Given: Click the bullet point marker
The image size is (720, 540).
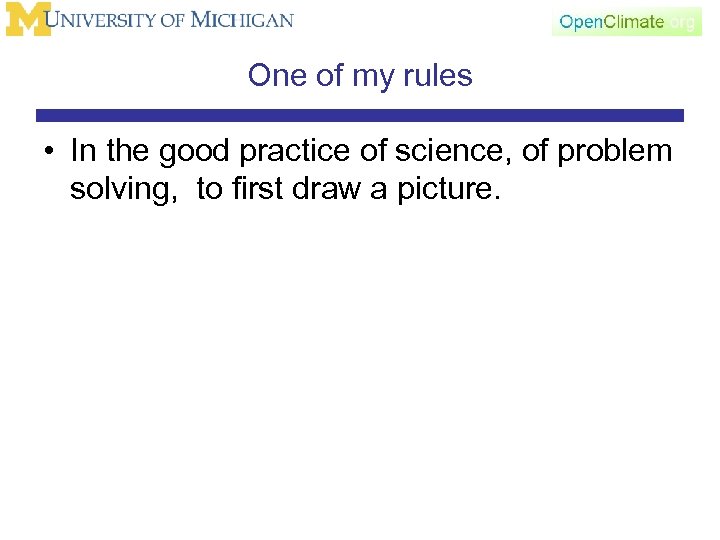Looking at the screenshot, I should point(47,152).
